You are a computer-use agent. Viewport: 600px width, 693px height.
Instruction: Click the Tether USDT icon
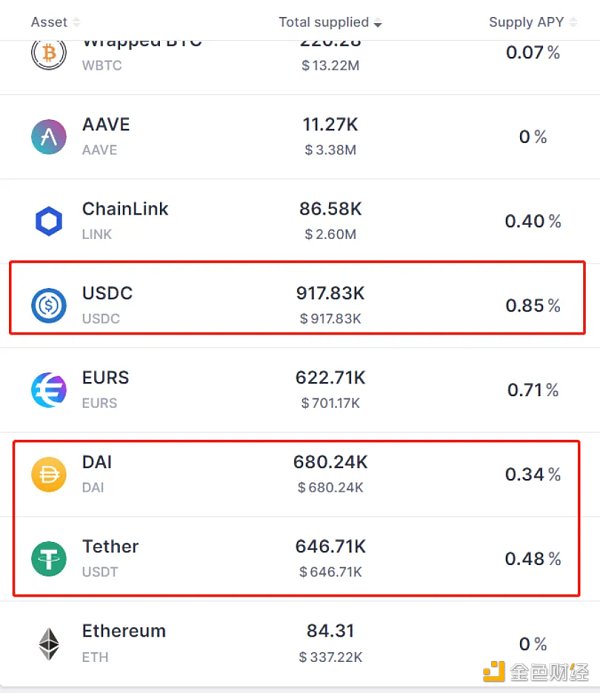[49, 559]
